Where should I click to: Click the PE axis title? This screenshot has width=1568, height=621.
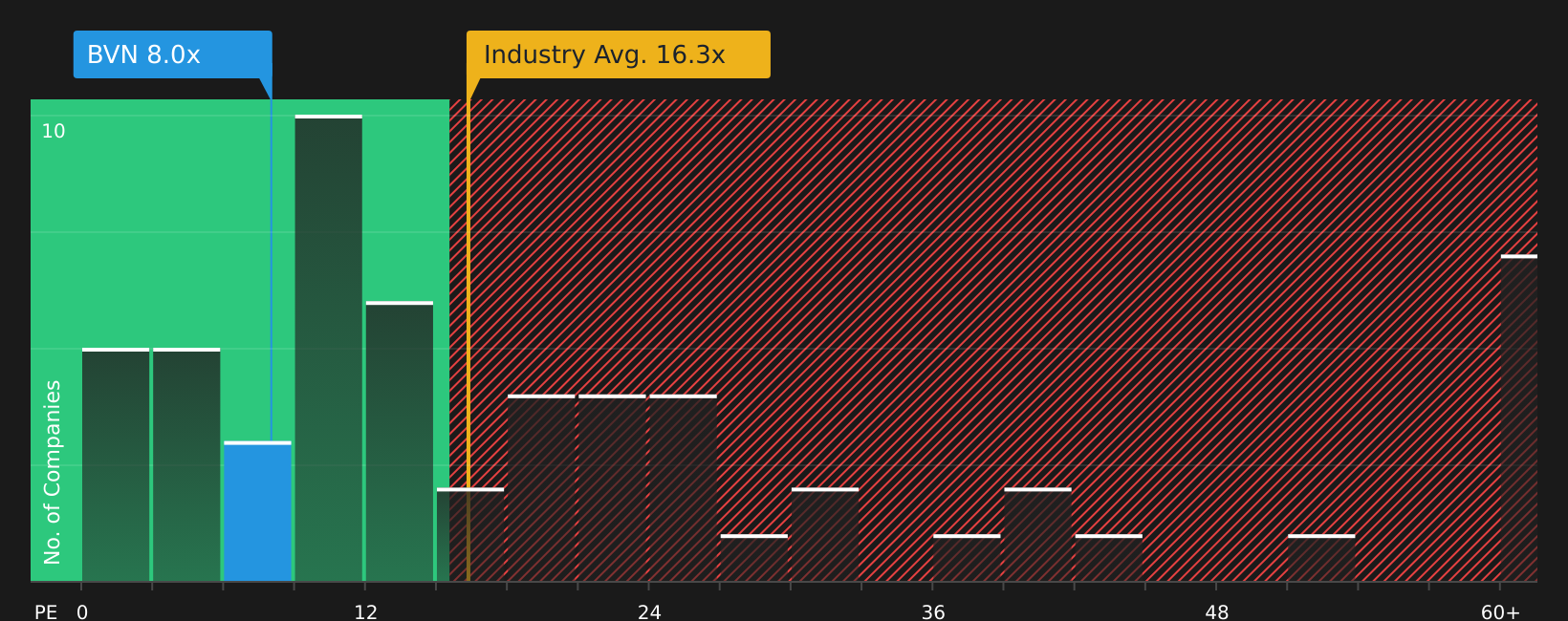tap(46, 611)
